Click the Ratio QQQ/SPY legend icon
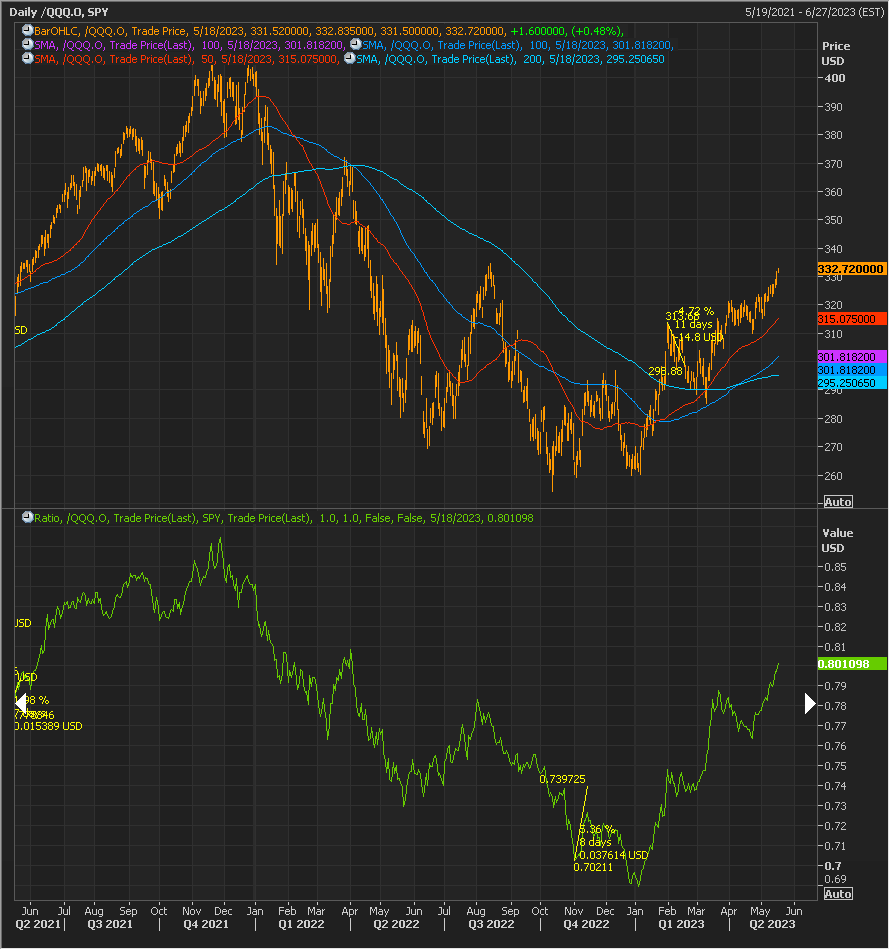 pyautogui.click(x=27, y=517)
